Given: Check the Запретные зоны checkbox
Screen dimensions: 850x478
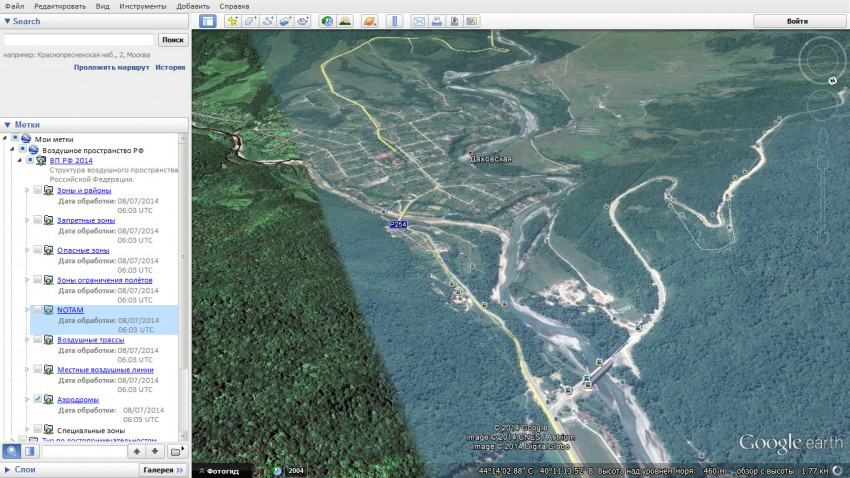Looking at the screenshot, I should 37,220.
